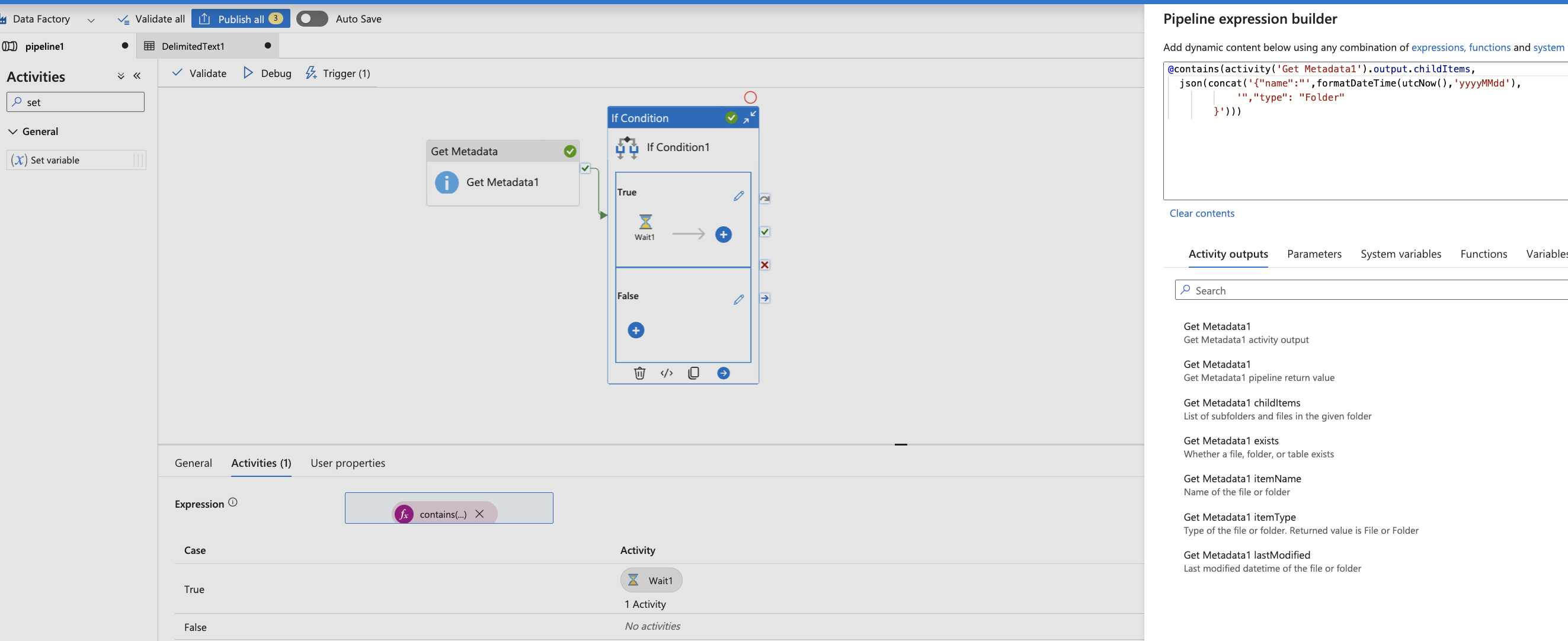Screen dimensions: 1568x641
Task: Insert Get Metadata1 itemType output
Action: coord(1300,523)
